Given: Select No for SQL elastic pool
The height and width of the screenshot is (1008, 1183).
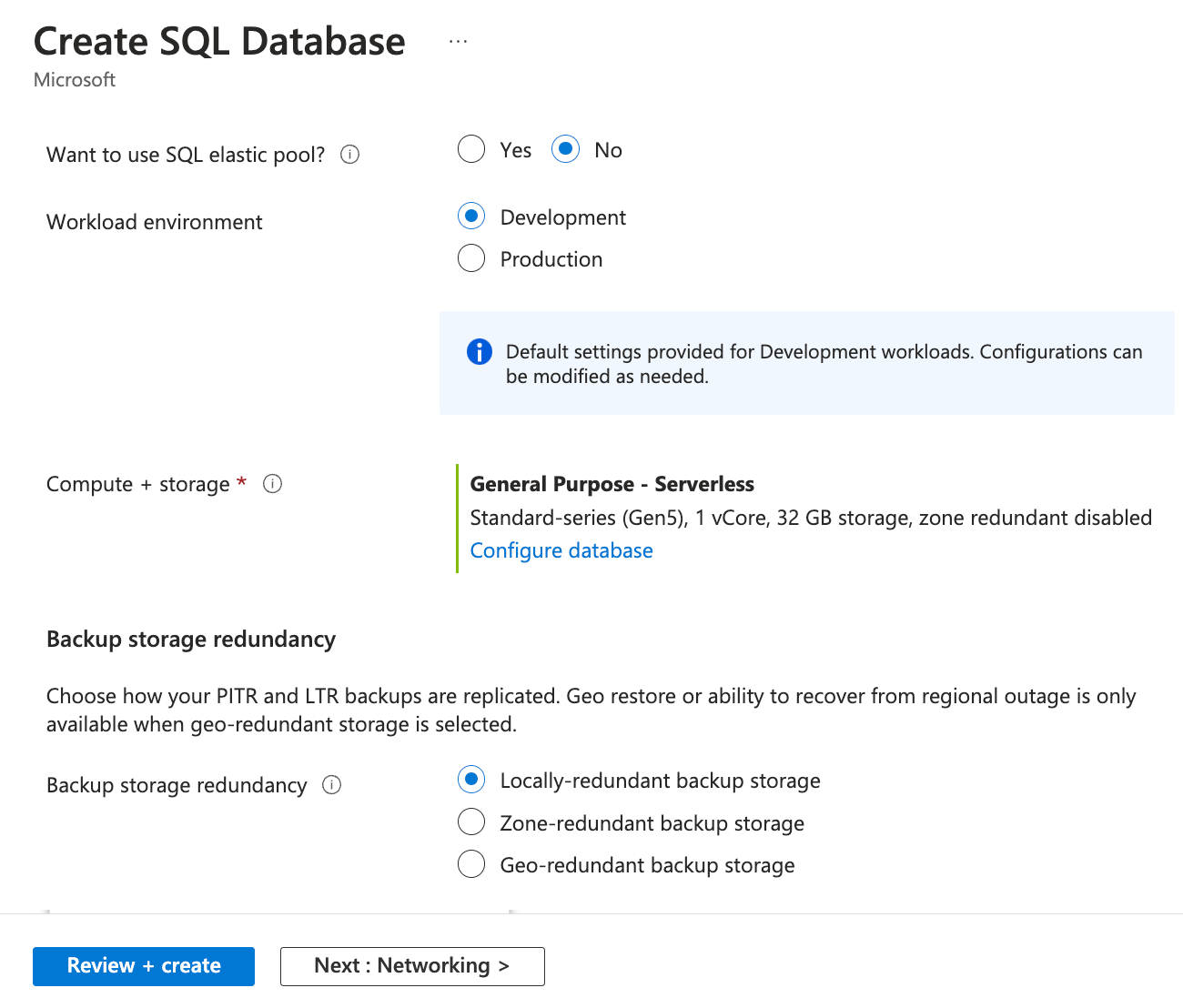Looking at the screenshot, I should [565, 149].
